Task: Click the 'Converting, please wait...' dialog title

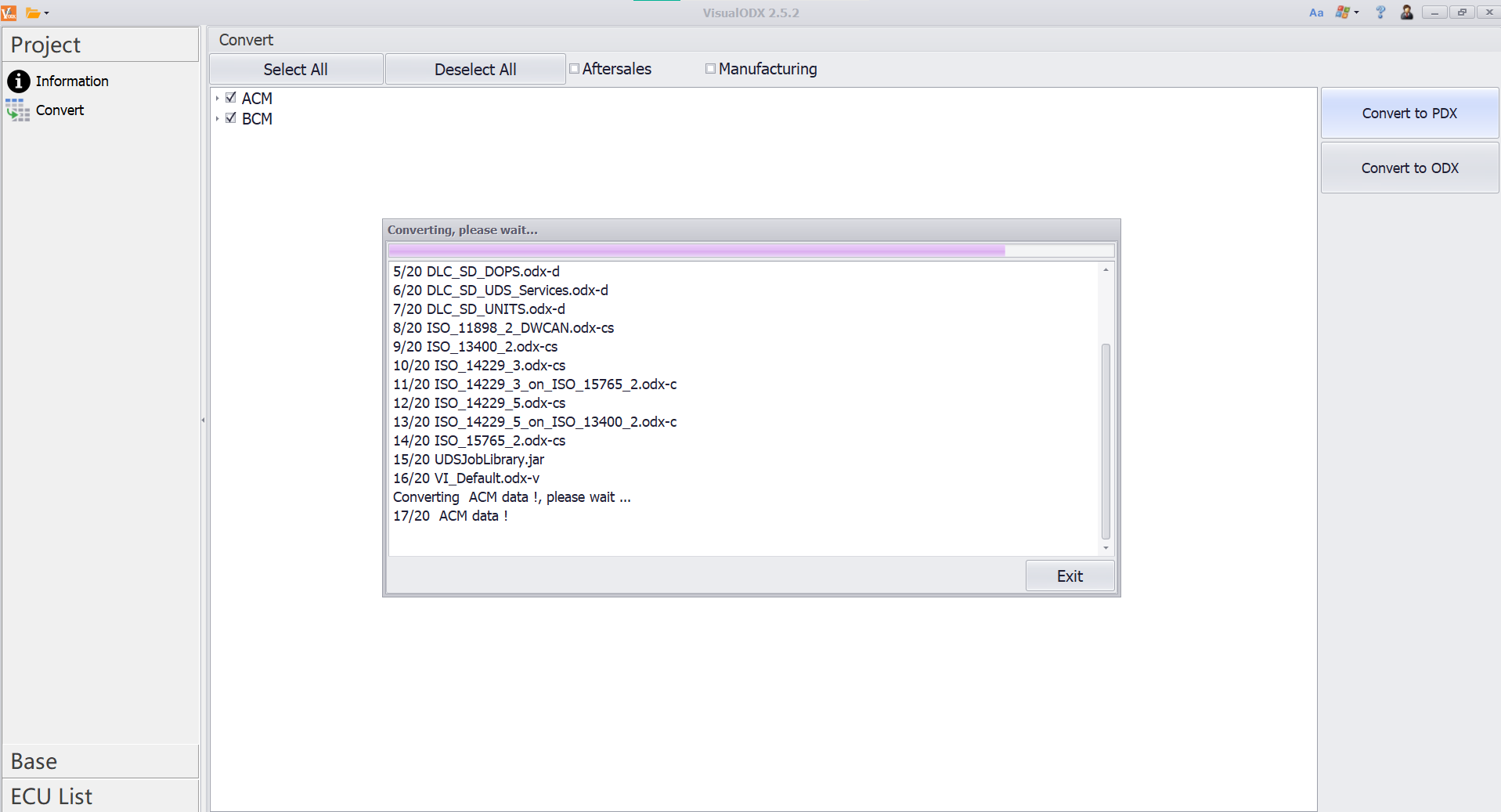Action: pos(463,230)
